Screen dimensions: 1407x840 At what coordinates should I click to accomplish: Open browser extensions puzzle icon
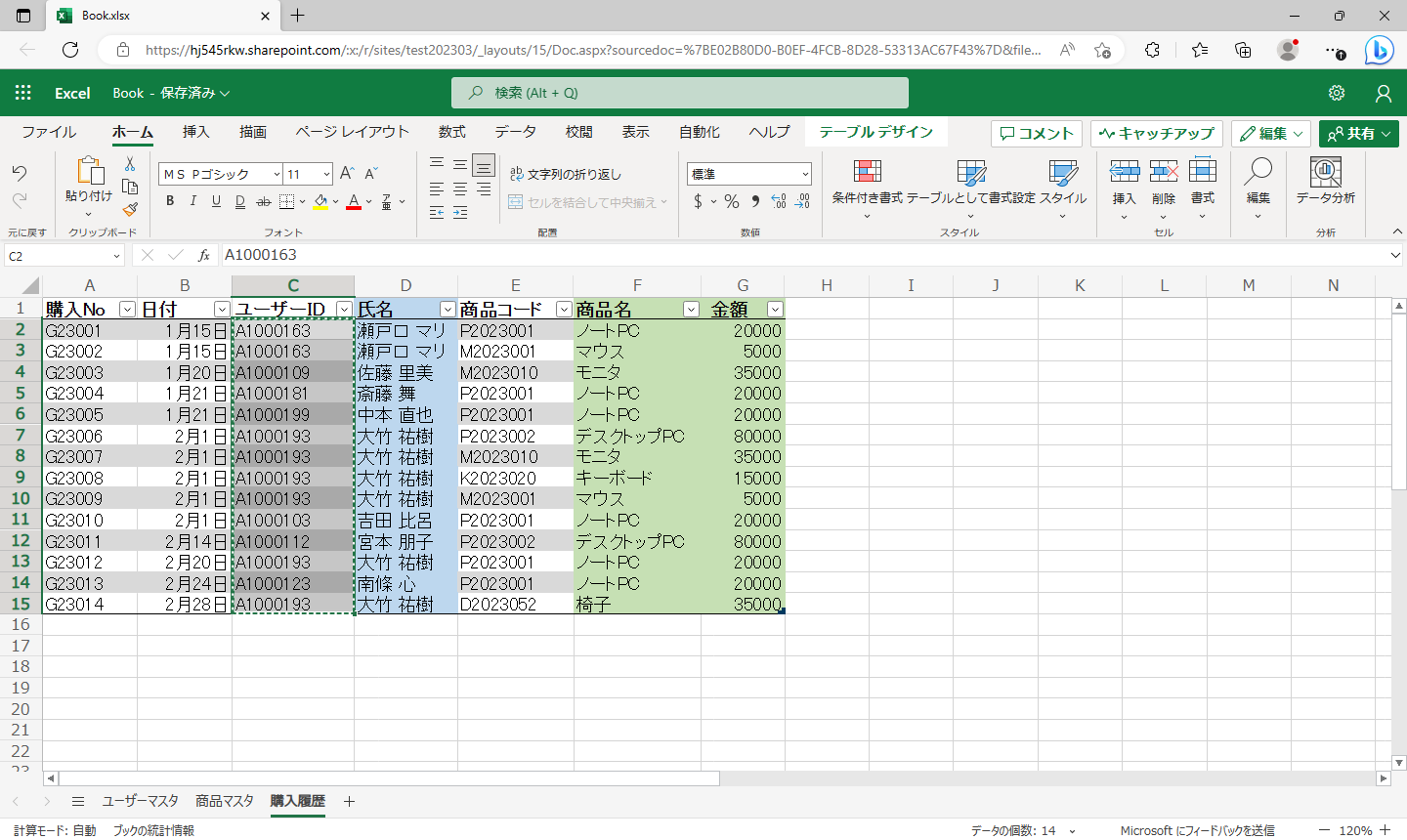point(1152,50)
